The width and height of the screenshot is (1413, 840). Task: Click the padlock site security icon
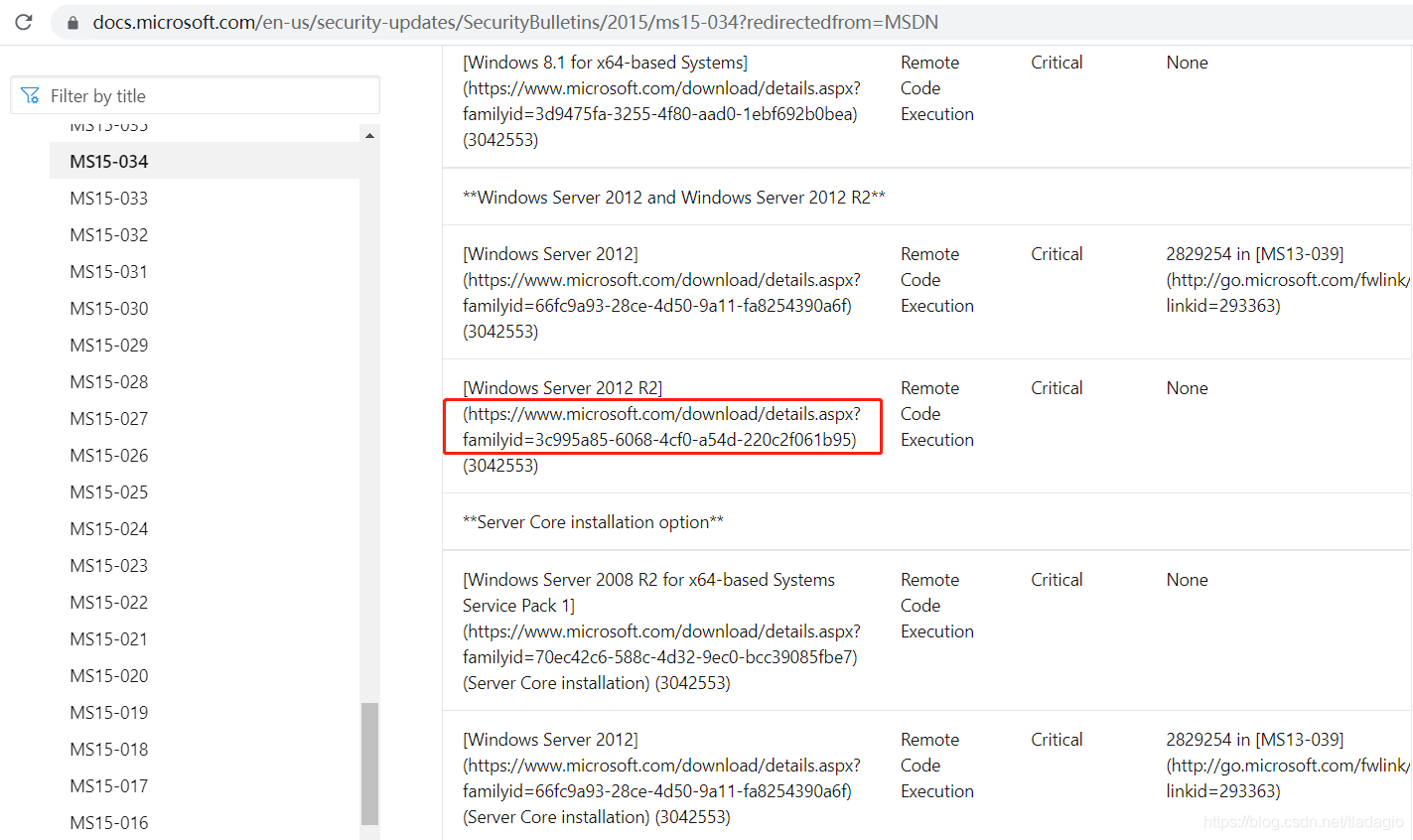coord(71,22)
